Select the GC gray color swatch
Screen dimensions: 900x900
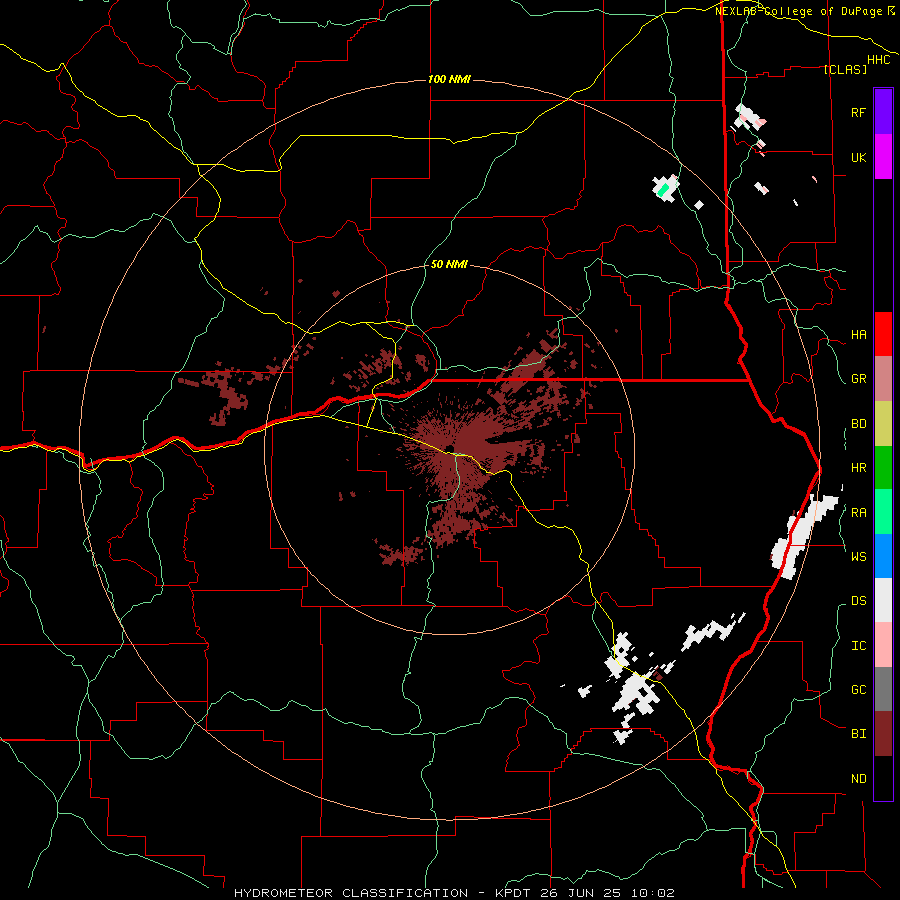pyautogui.click(x=883, y=689)
